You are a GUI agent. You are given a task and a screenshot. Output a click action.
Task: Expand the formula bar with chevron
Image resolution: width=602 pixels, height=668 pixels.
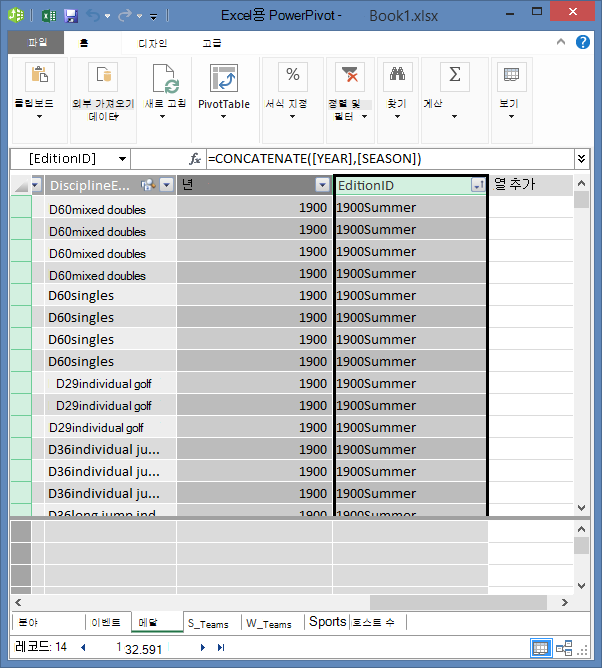point(581,159)
